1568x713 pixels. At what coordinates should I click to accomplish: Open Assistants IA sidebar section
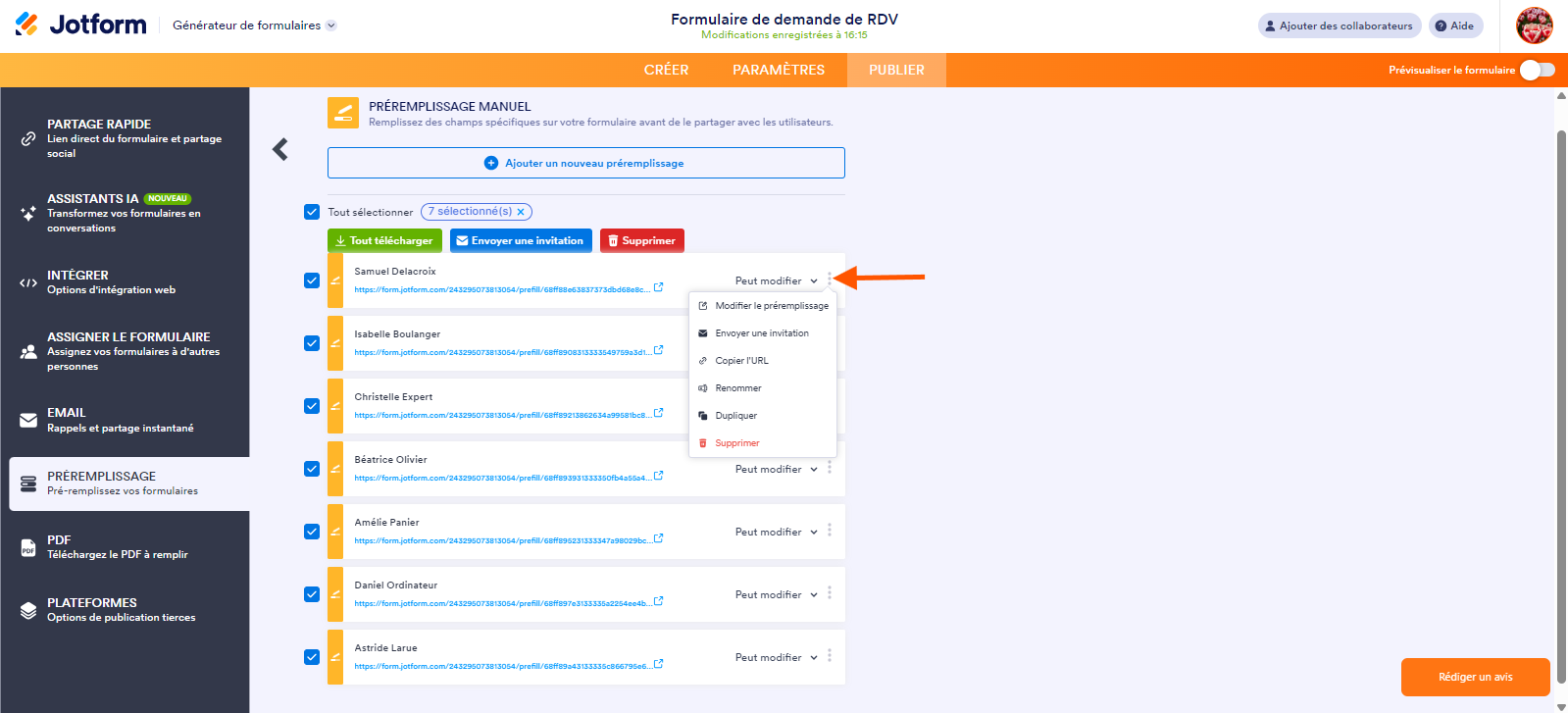(126, 213)
